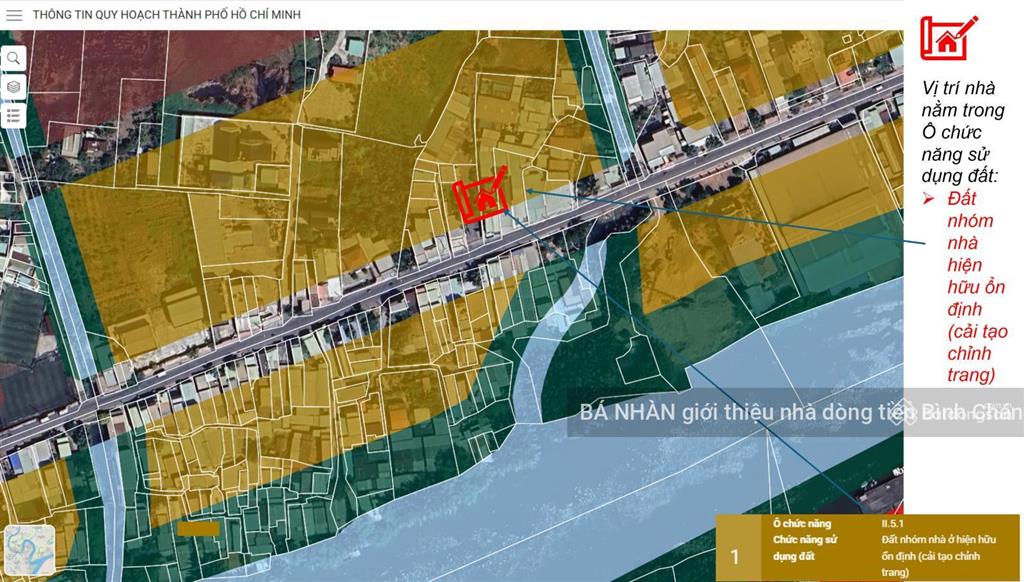Click the II.5.1 zone code value
The width and height of the screenshot is (1024, 582).
pyautogui.click(x=886, y=523)
